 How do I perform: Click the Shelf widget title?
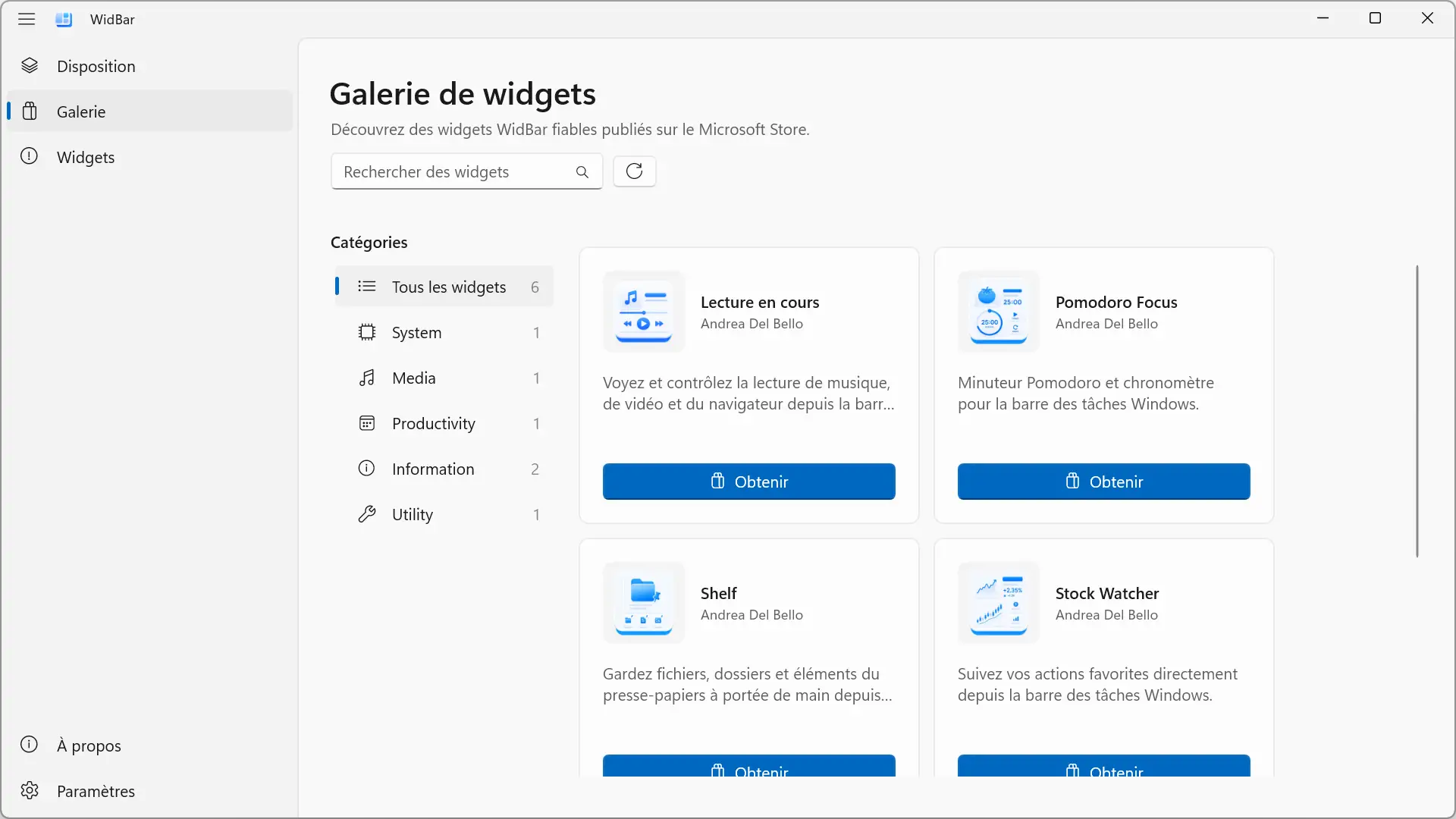tap(719, 593)
